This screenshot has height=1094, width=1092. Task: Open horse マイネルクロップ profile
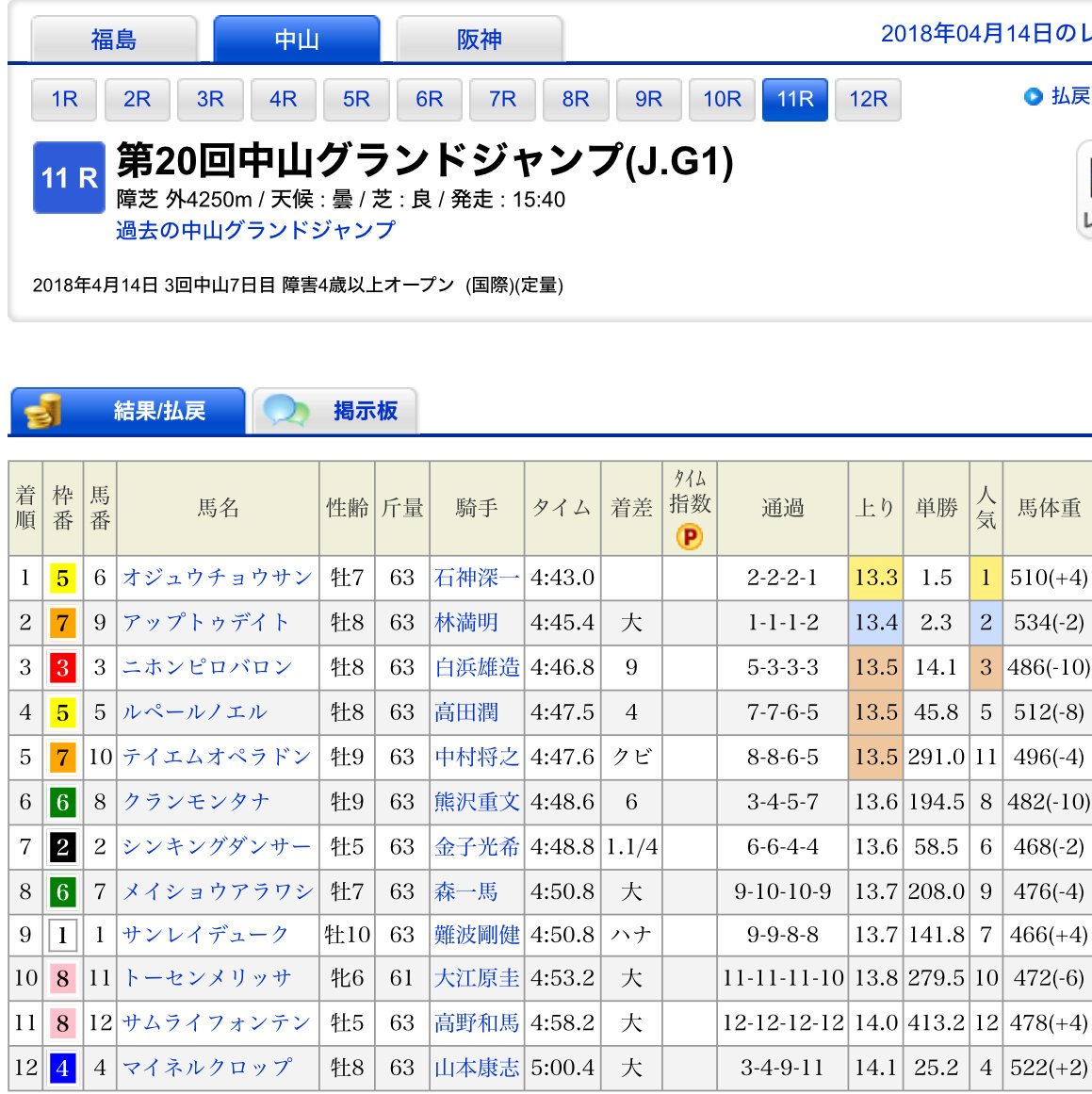[x=206, y=1068]
